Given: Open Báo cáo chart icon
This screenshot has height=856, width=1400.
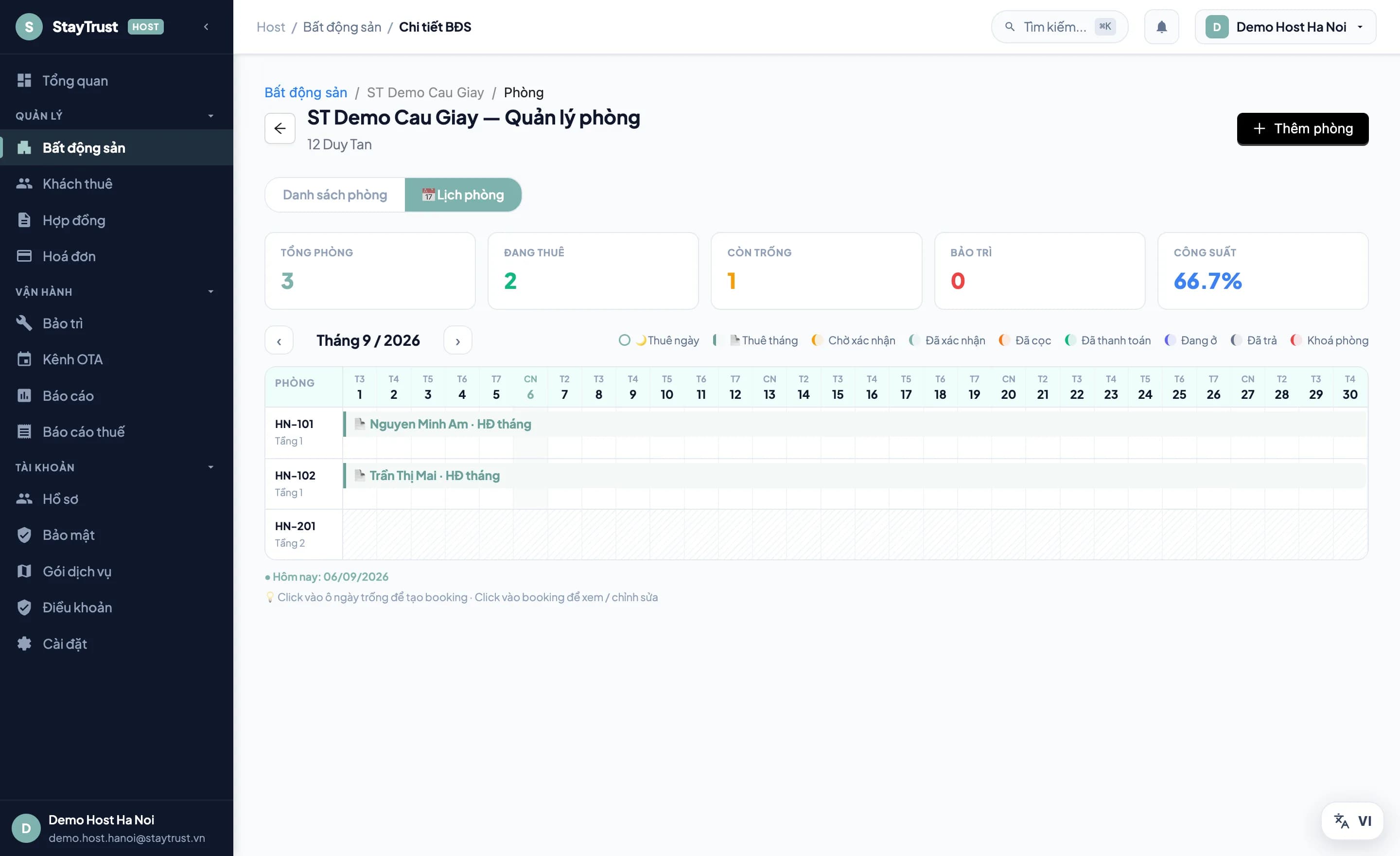Looking at the screenshot, I should click(x=24, y=395).
